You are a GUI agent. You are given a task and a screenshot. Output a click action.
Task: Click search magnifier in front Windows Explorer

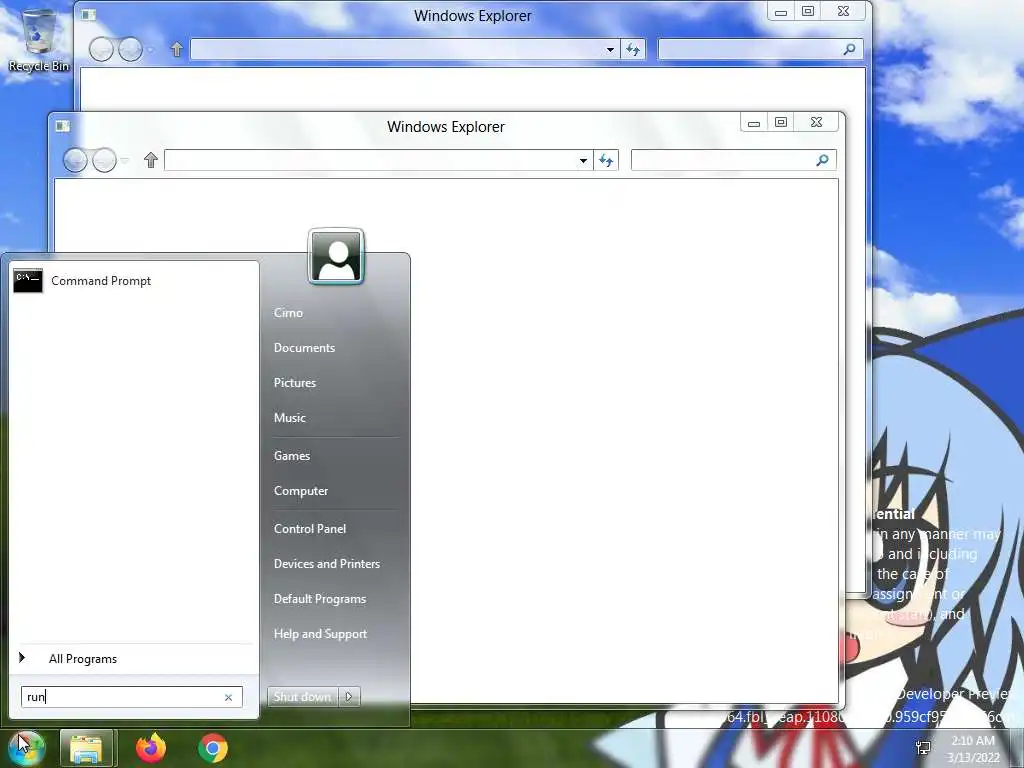(823, 160)
